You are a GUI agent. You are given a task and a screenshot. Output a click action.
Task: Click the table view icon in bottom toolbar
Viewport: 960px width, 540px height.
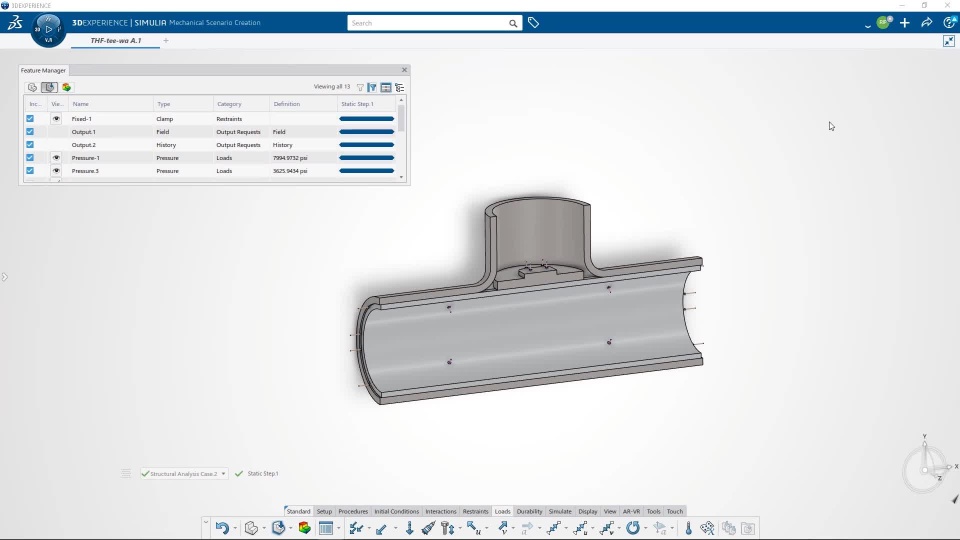pyautogui.click(x=326, y=528)
